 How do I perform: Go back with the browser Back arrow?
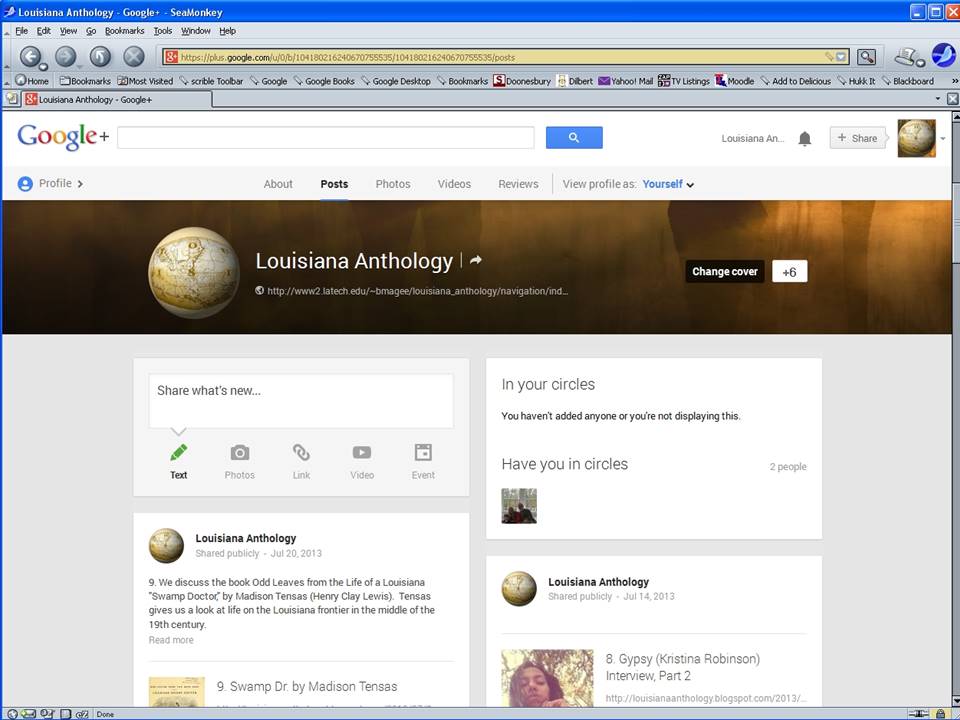coord(31,57)
